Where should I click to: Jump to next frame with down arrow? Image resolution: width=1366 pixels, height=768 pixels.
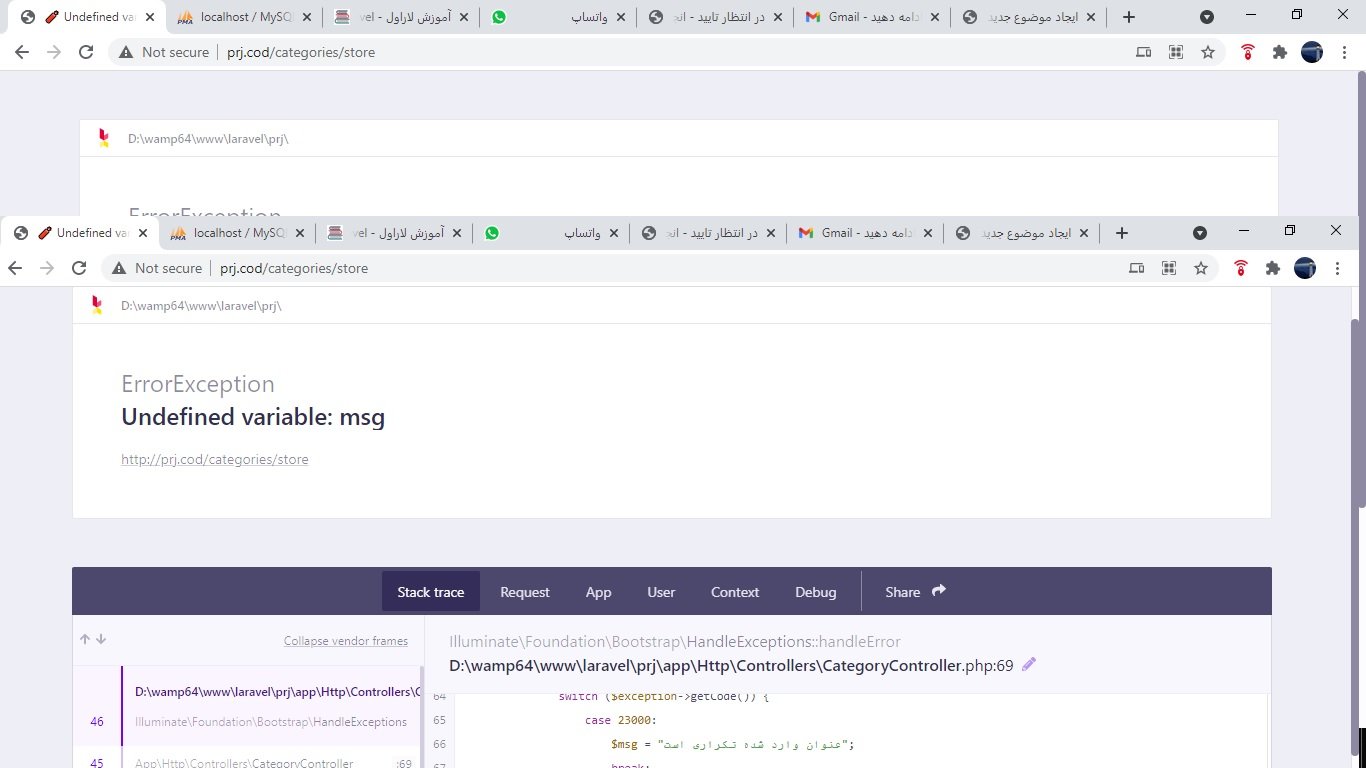101,640
